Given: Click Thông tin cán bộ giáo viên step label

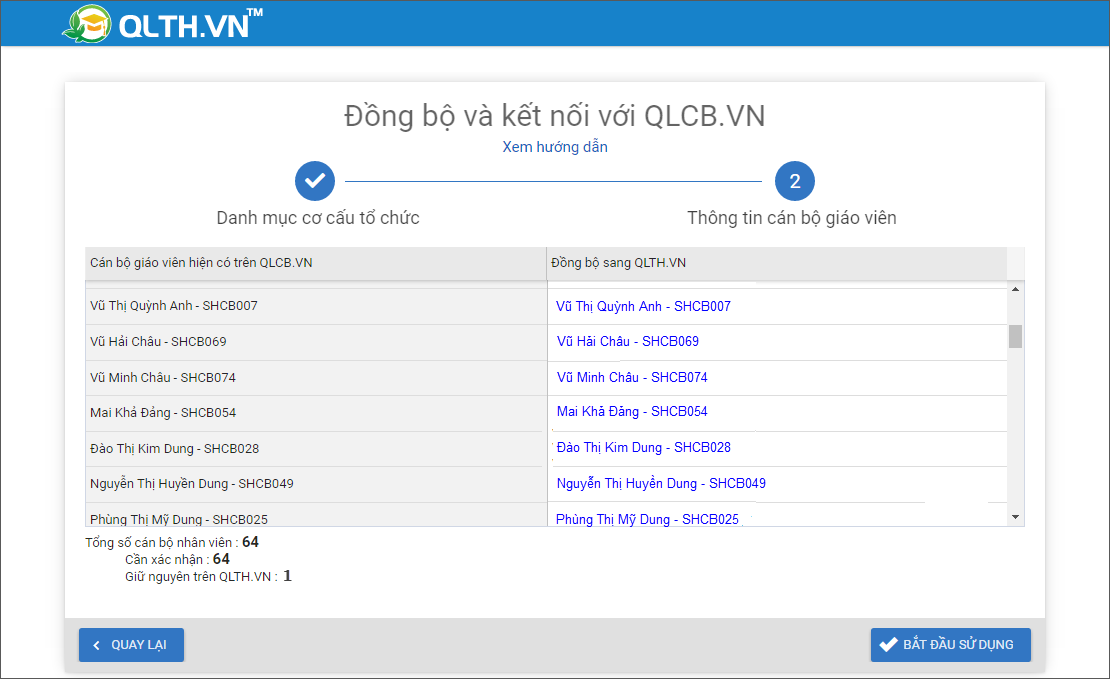Looking at the screenshot, I should coord(791,218).
